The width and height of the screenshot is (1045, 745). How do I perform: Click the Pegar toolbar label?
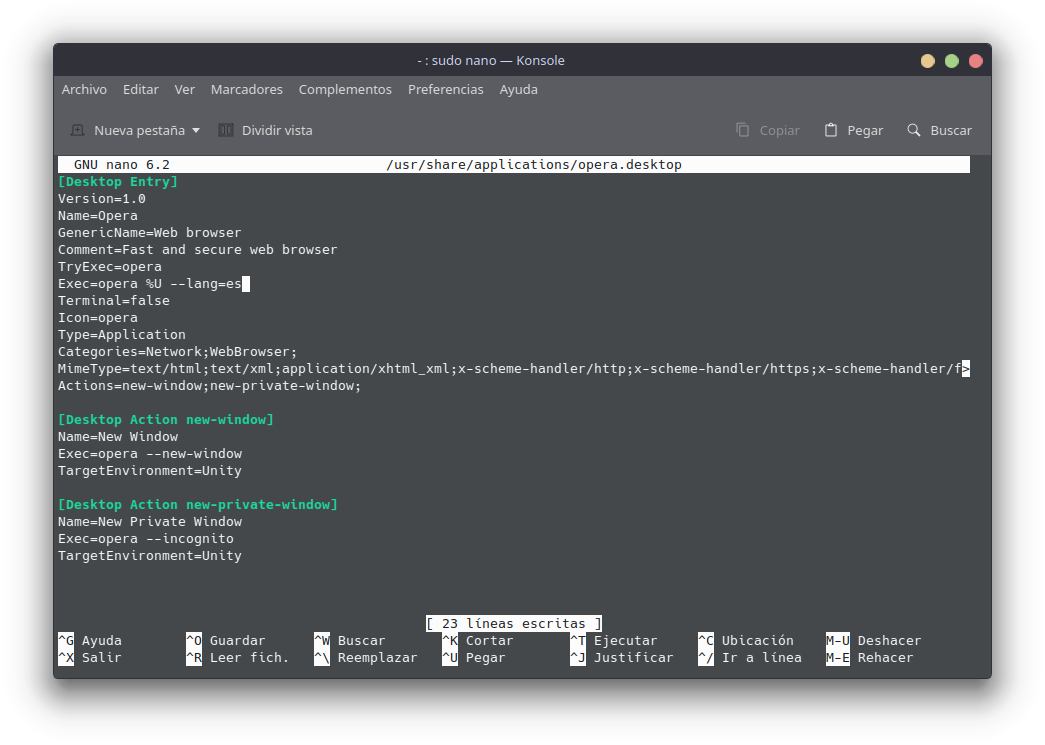[865, 131]
